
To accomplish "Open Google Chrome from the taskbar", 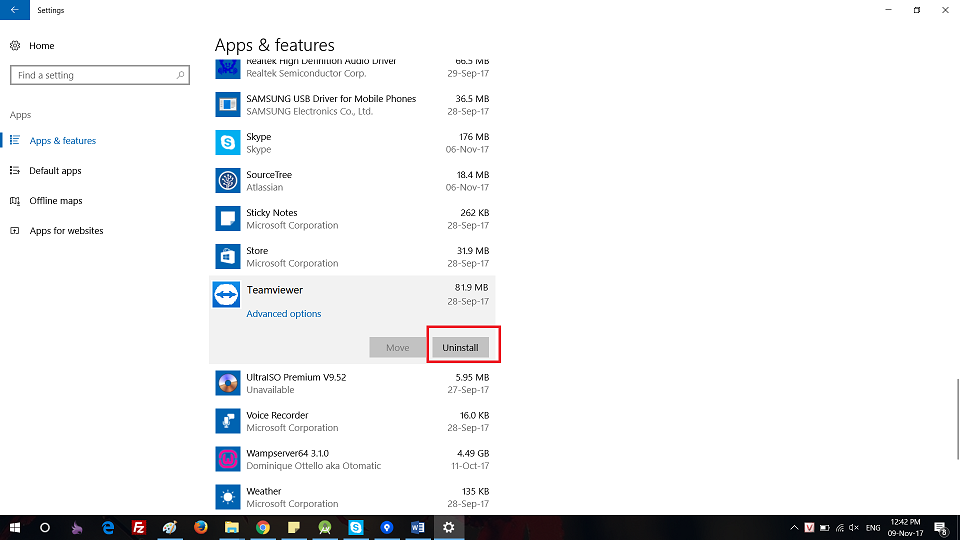I will [263, 528].
